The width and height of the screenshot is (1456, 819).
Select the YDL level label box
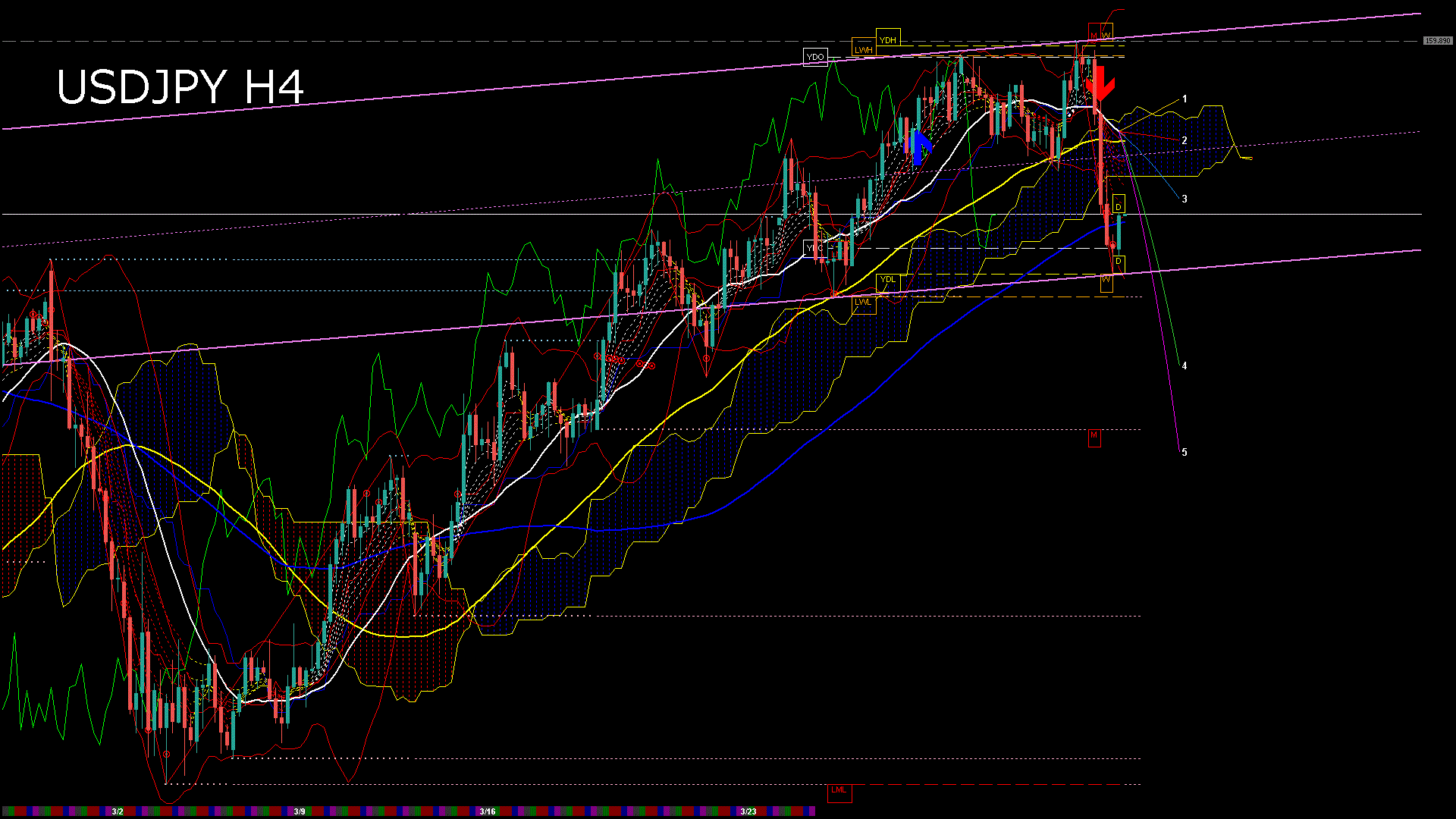887,280
